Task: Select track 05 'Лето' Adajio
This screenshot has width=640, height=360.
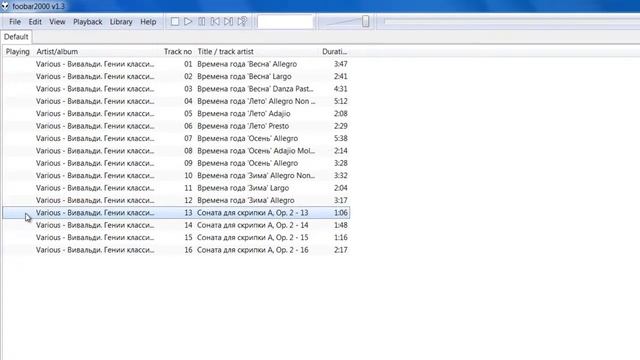Action: 176,113
